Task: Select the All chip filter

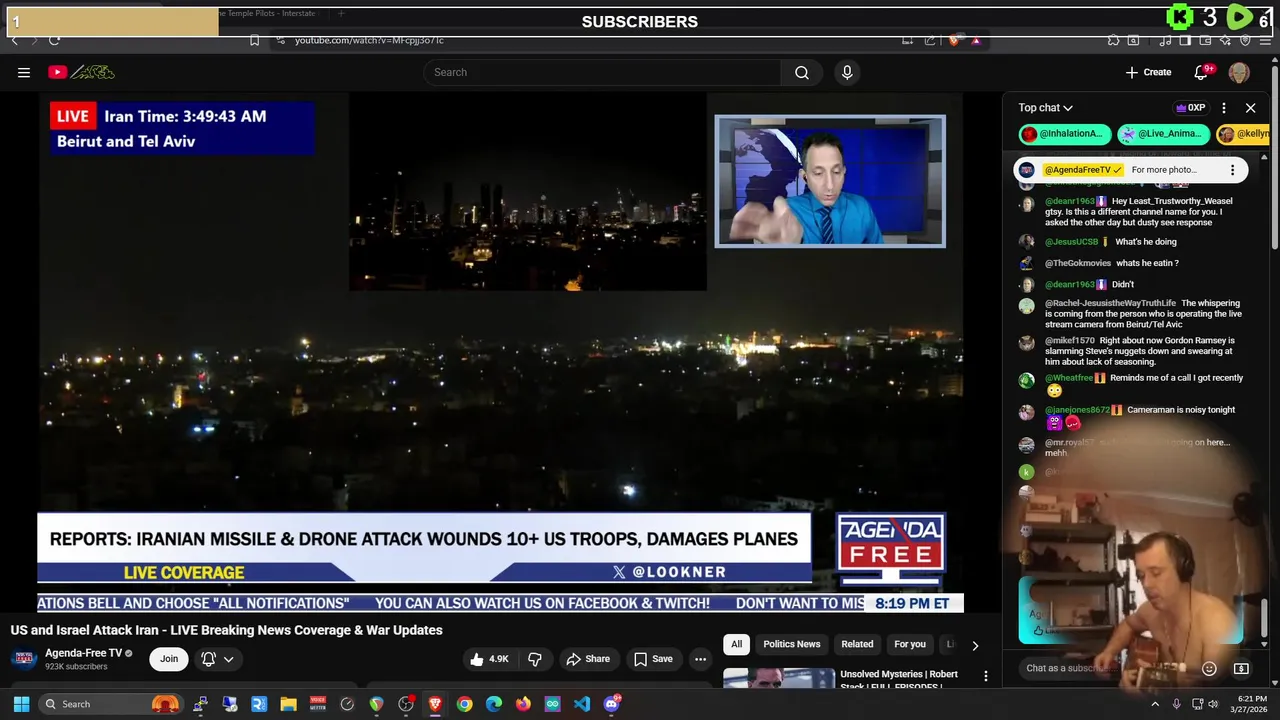Action: click(x=737, y=644)
